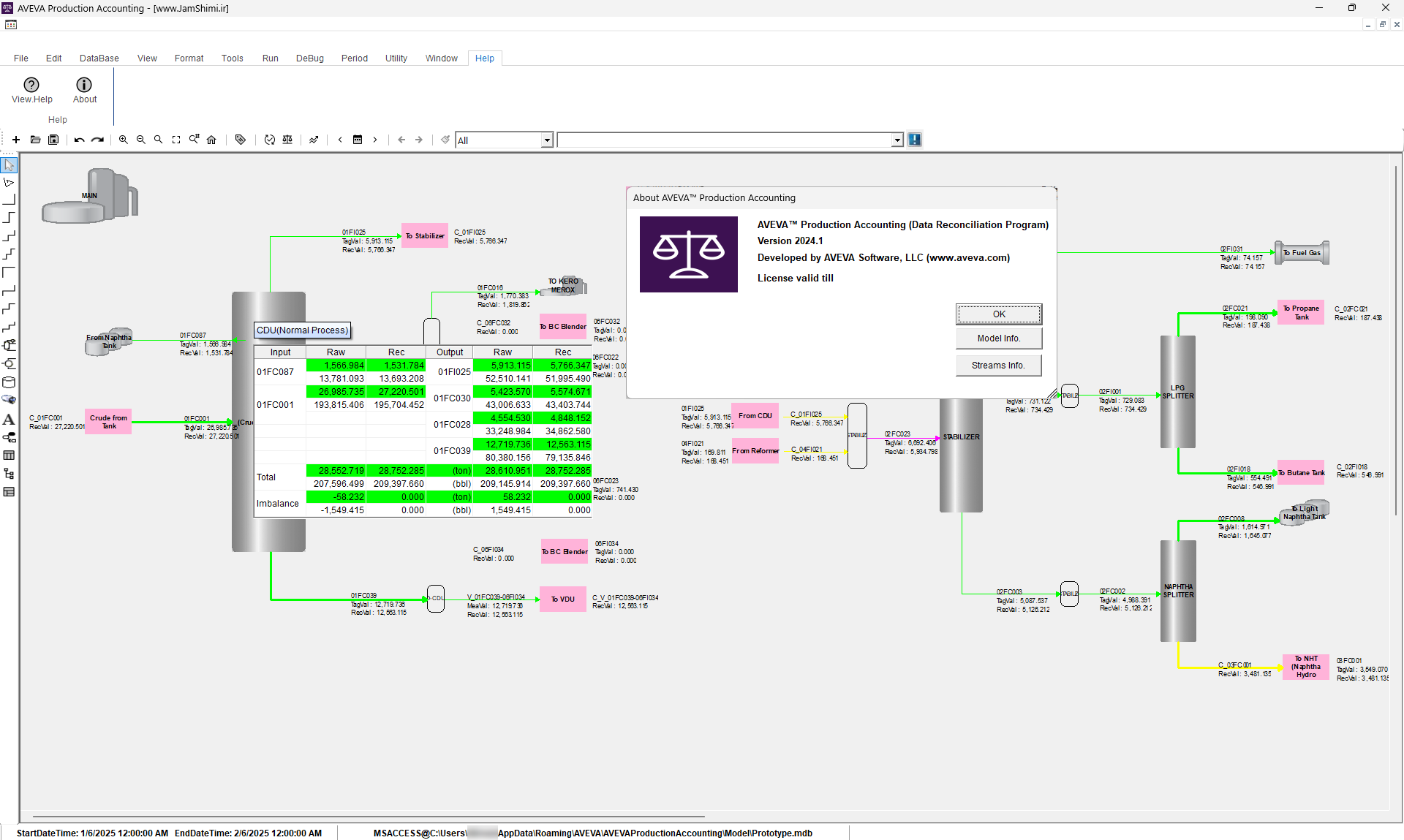Open a model with the folder icon
This screenshot has height=840, width=1404.
35,140
